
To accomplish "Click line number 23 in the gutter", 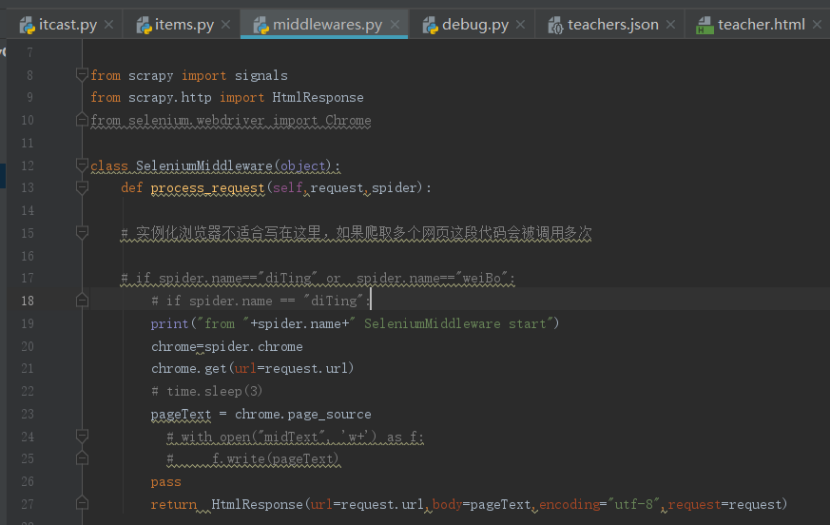I will (x=28, y=414).
